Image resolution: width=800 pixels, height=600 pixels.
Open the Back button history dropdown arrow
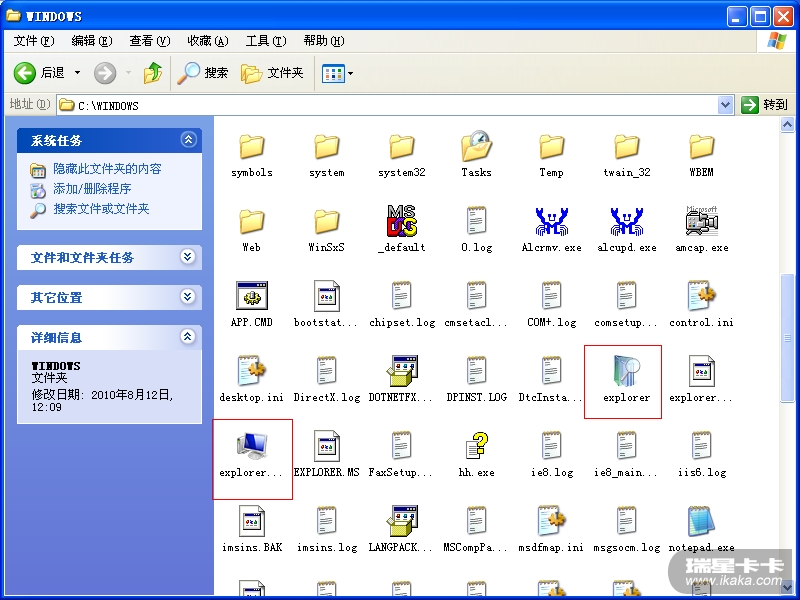78,73
